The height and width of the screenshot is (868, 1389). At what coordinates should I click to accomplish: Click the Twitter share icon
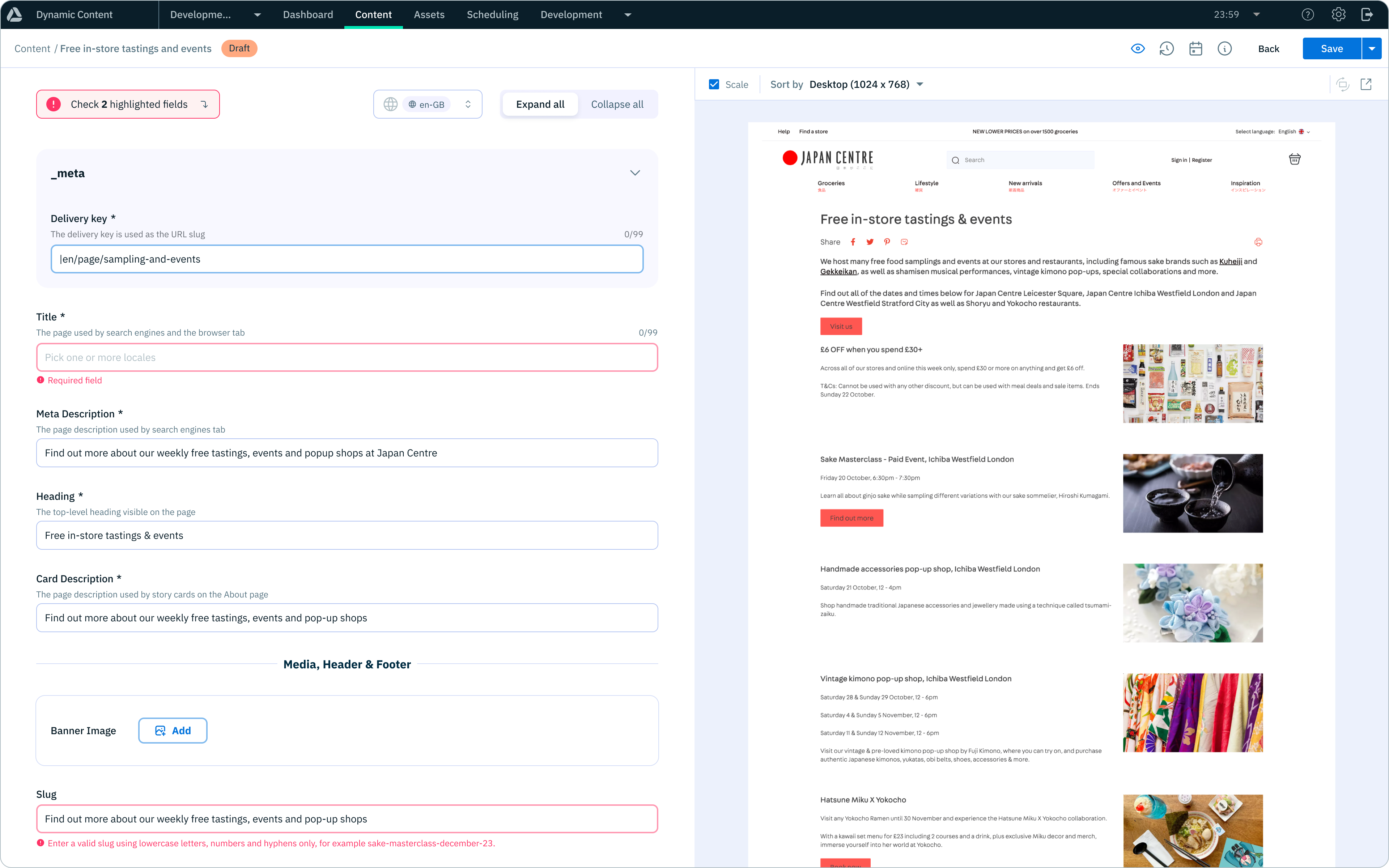coord(870,242)
